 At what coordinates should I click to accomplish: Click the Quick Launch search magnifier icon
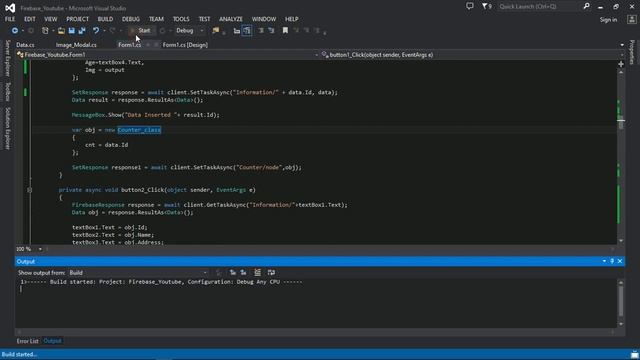(x=587, y=6)
